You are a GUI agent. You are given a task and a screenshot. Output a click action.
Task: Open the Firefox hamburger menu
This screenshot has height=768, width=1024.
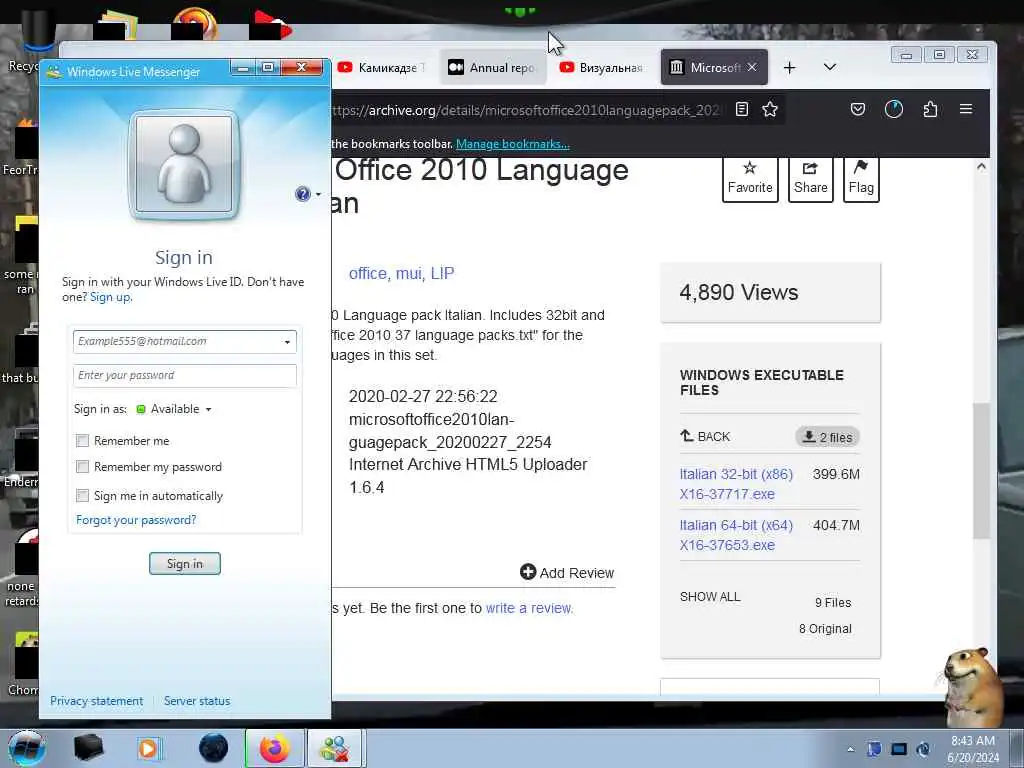[x=966, y=109]
